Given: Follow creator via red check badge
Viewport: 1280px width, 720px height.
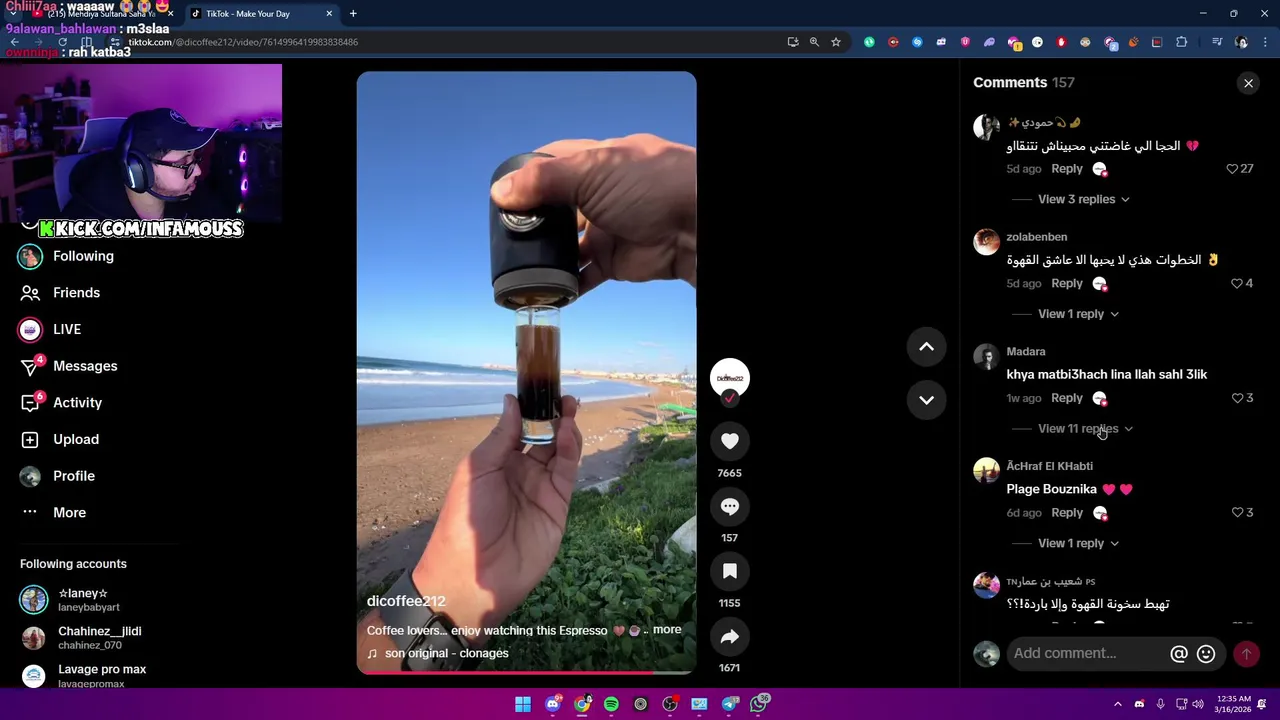Looking at the screenshot, I should click(x=730, y=398).
